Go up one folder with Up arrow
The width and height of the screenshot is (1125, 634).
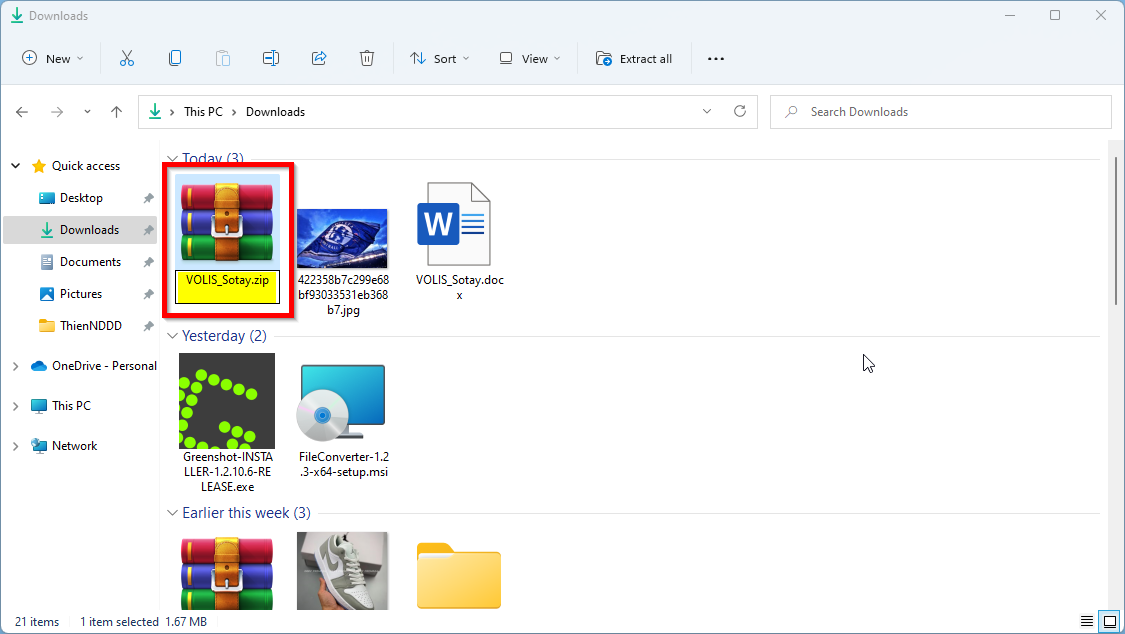(x=116, y=112)
